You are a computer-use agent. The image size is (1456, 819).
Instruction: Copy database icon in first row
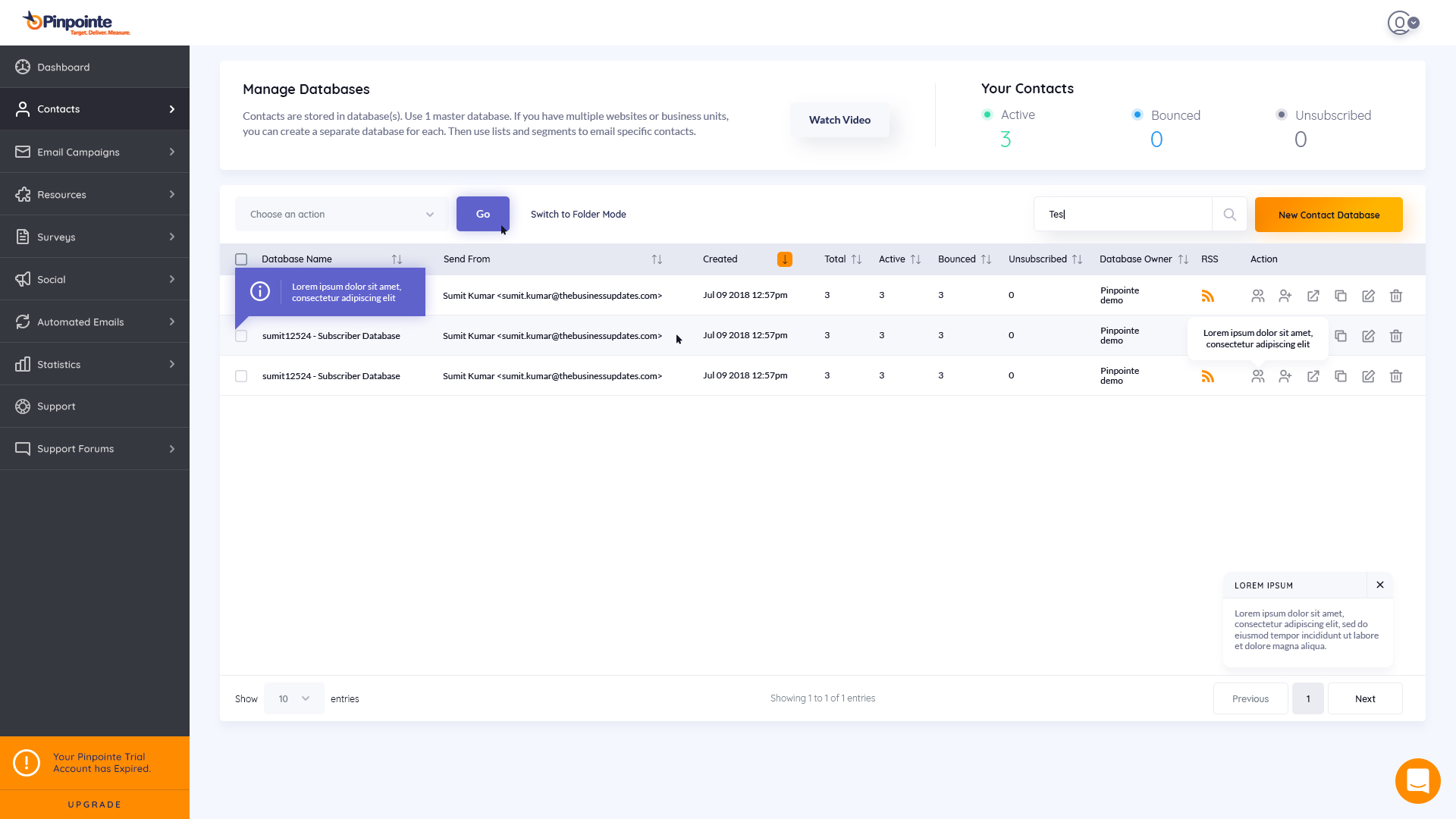1341,296
